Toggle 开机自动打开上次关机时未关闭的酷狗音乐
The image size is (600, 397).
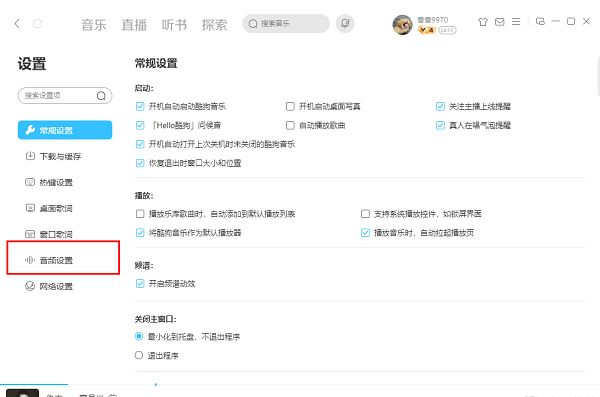click(x=140, y=144)
